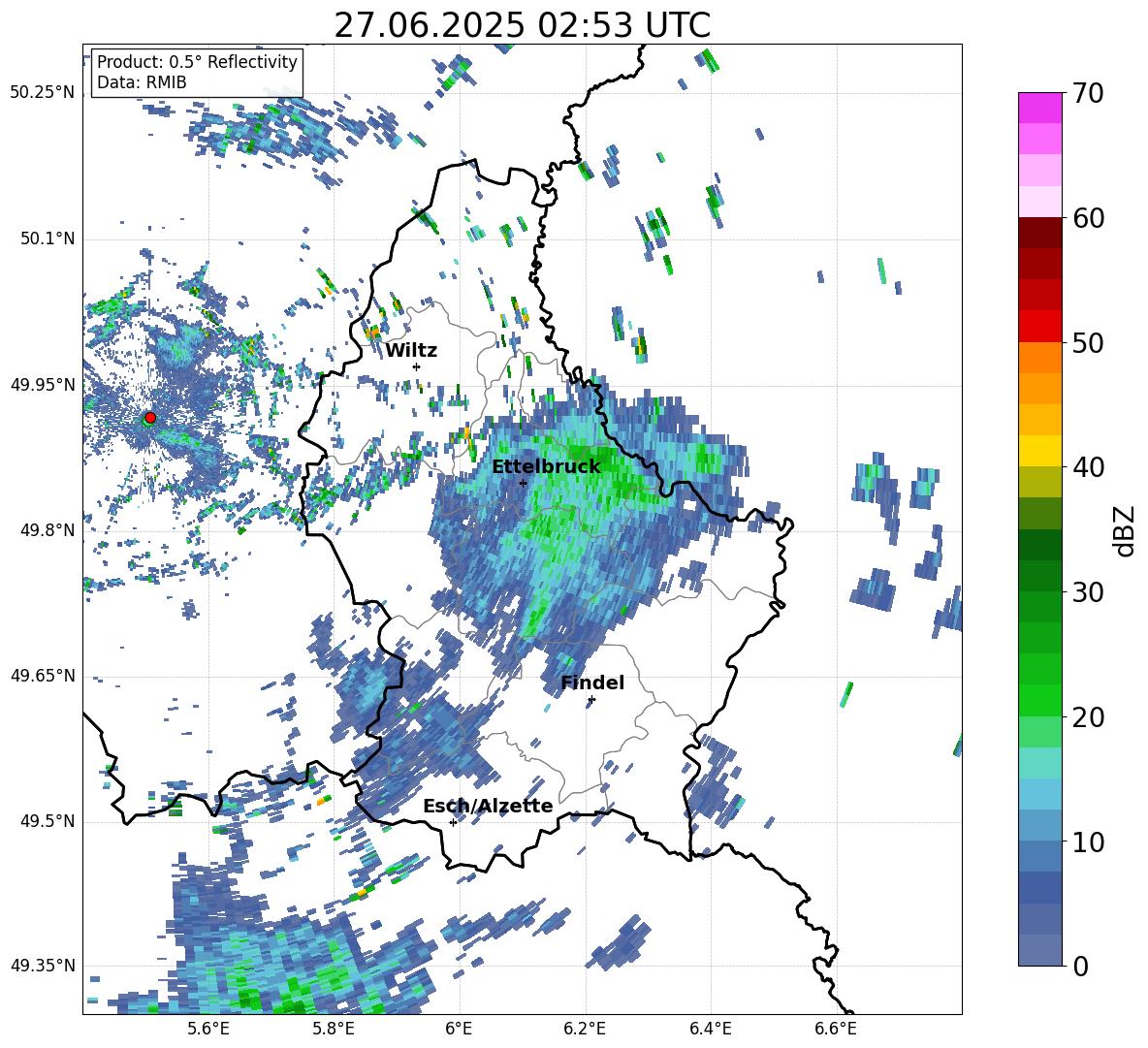Click the 60 colorbar tick label
This screenshot has height=1048, width=1148.
[x=1088, y=218]
